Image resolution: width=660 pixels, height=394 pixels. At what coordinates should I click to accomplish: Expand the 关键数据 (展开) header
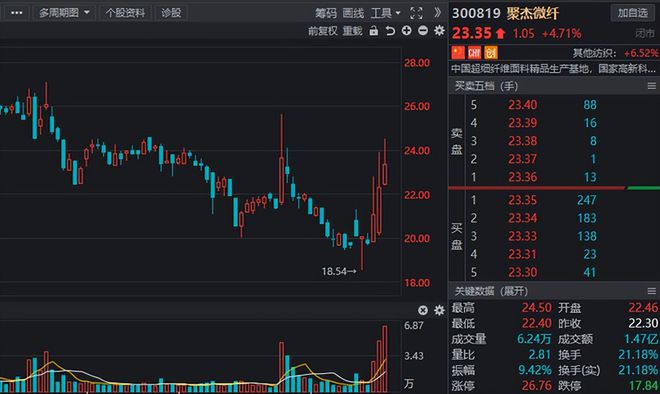(491, 291)
